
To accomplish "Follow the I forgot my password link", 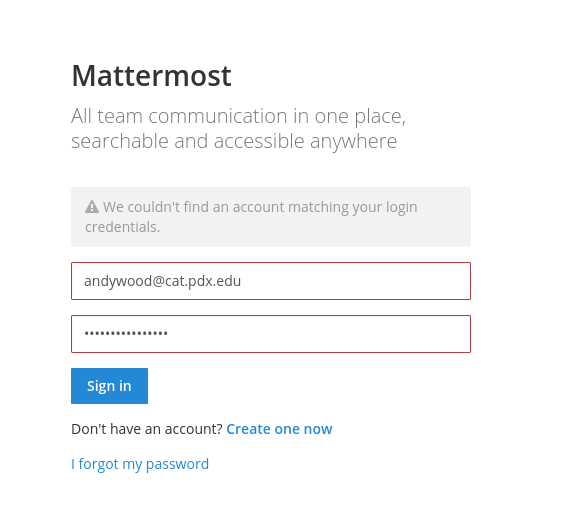I will pyautogui.click(x=140, y=464).
